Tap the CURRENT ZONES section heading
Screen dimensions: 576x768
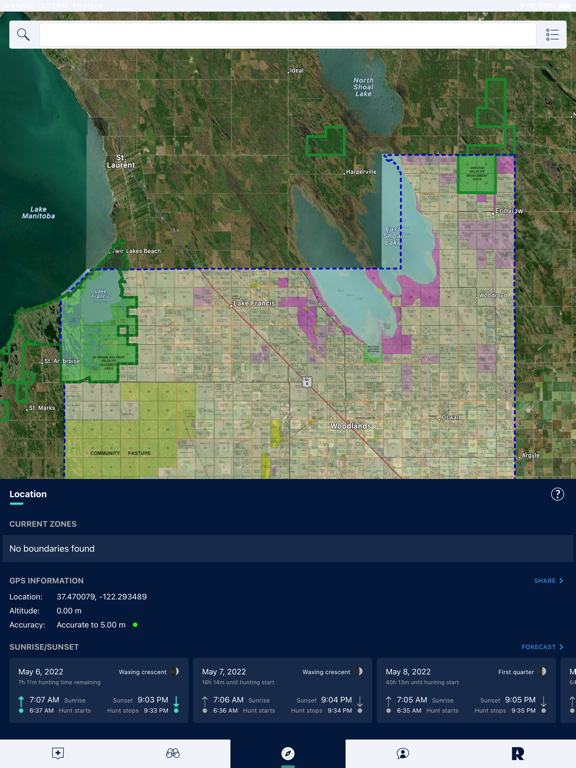tap(43, 524)
